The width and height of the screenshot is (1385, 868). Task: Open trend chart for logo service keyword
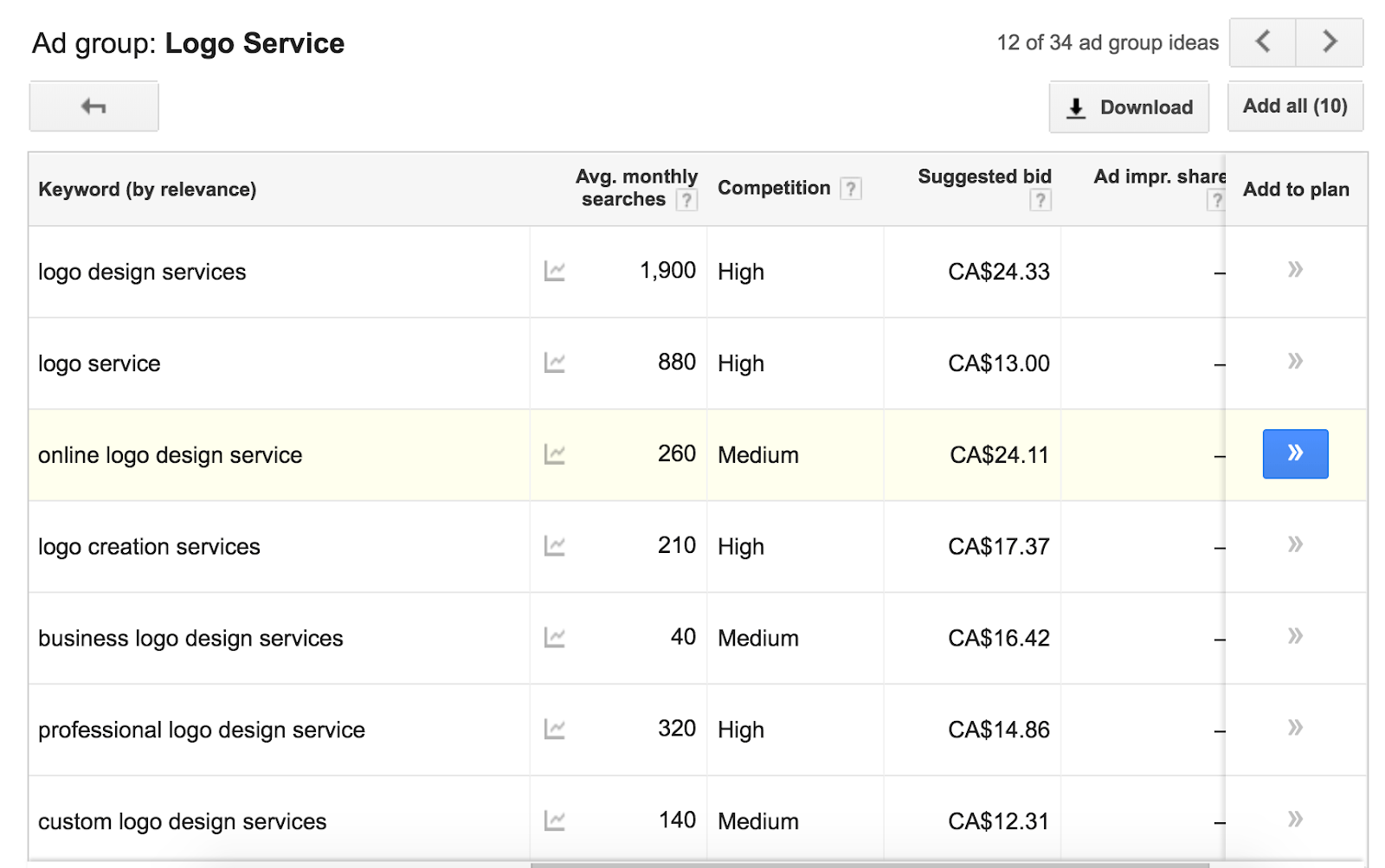pyautogui.click(x=554, y=363)
